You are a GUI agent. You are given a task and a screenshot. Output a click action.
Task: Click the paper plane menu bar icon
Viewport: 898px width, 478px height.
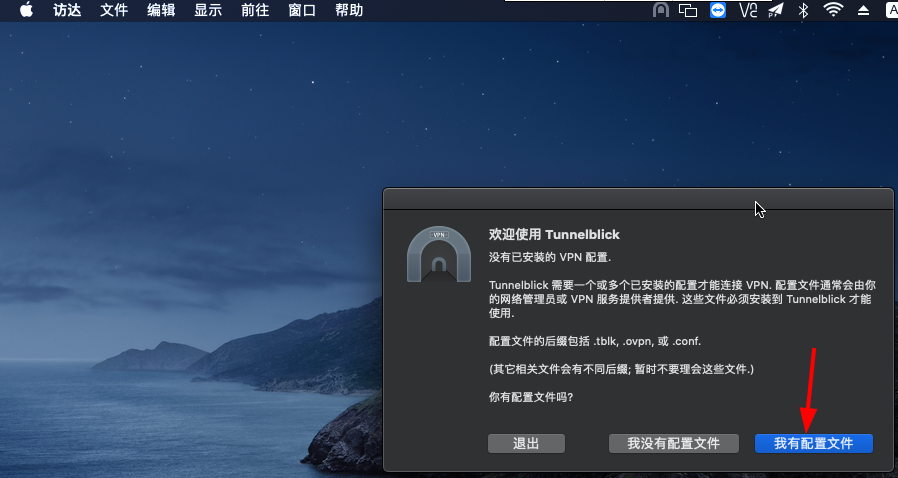[x=775, y=10]
